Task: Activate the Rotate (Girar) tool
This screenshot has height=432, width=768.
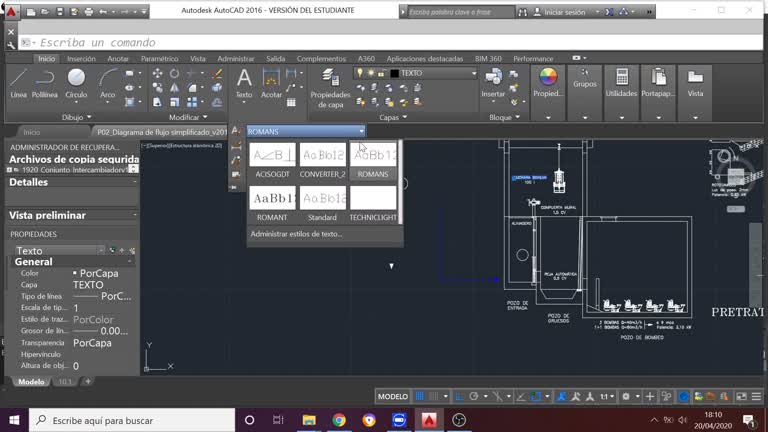Action: pyautogui.click(x=174, y=73)
